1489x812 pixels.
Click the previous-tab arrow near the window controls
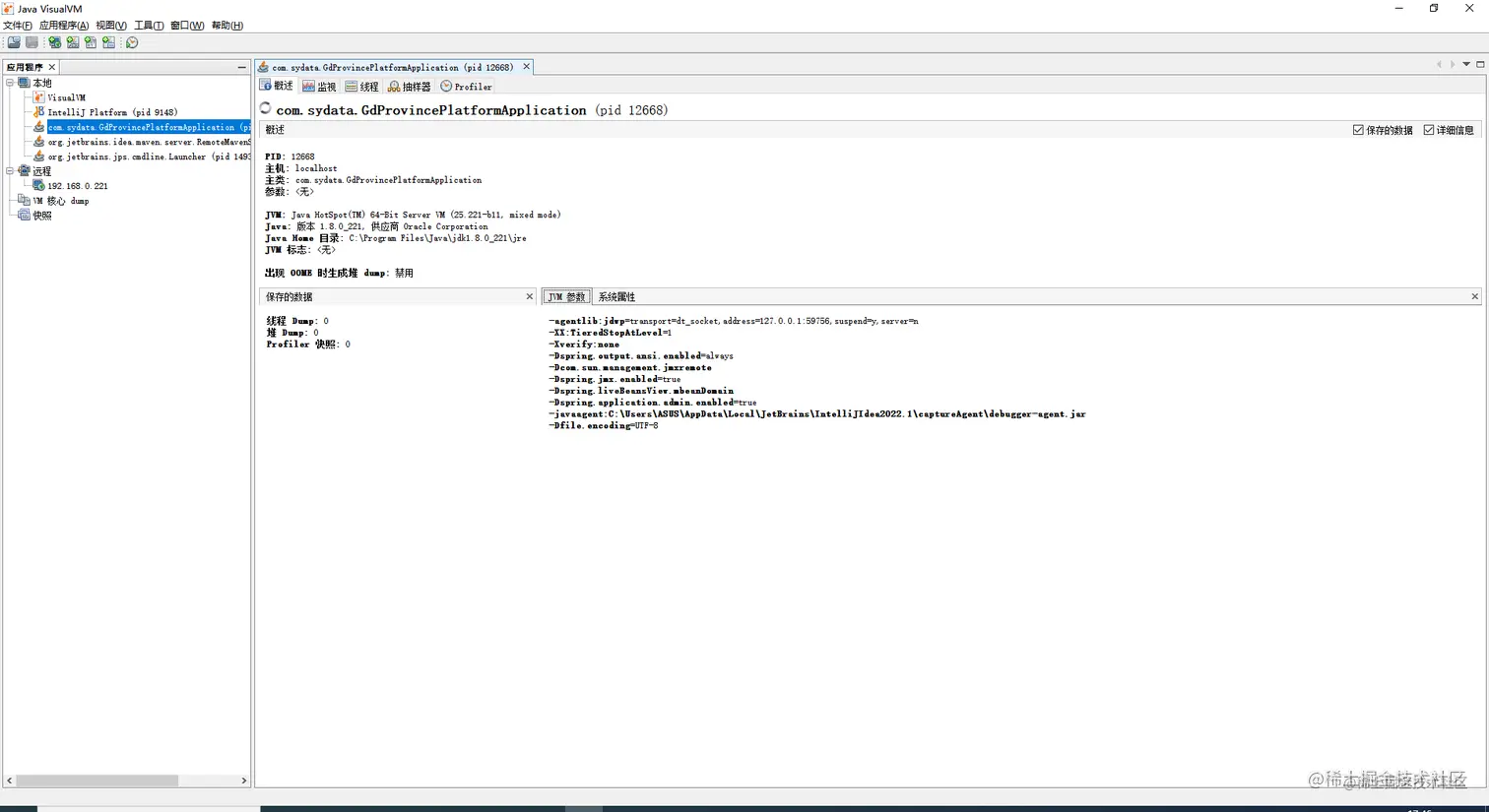[1440, 65]
